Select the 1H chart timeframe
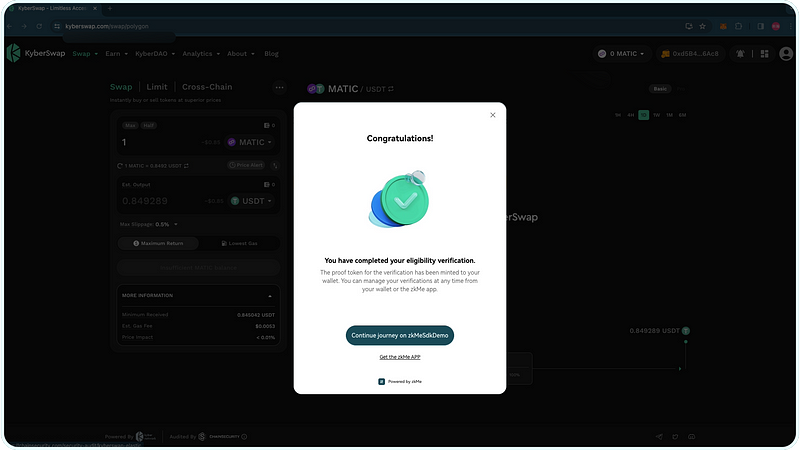This screenshot has height=450, width=800. tap(618, 115)
